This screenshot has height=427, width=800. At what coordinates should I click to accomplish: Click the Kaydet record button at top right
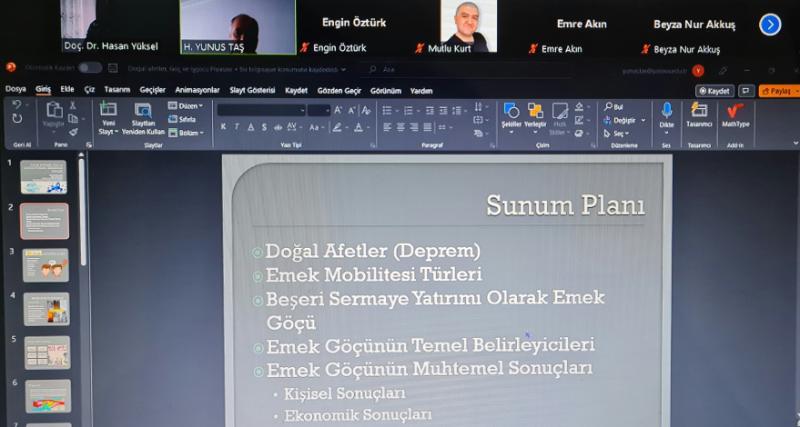point(714,91)
